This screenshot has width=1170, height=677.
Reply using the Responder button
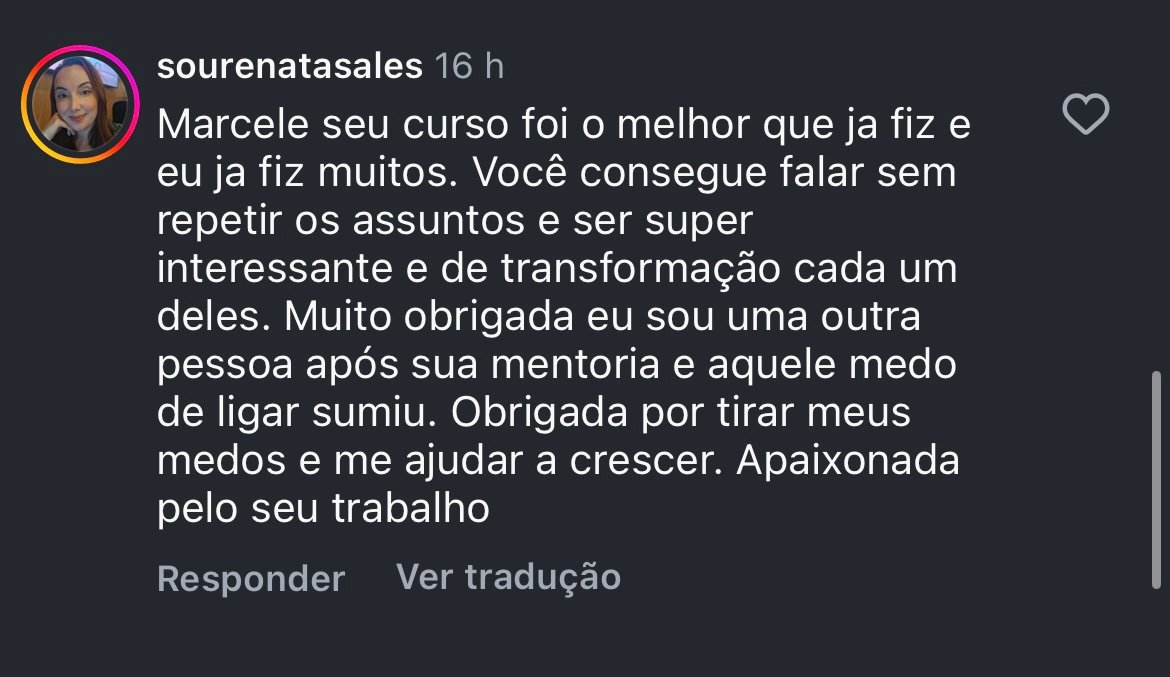click(251, 579)
